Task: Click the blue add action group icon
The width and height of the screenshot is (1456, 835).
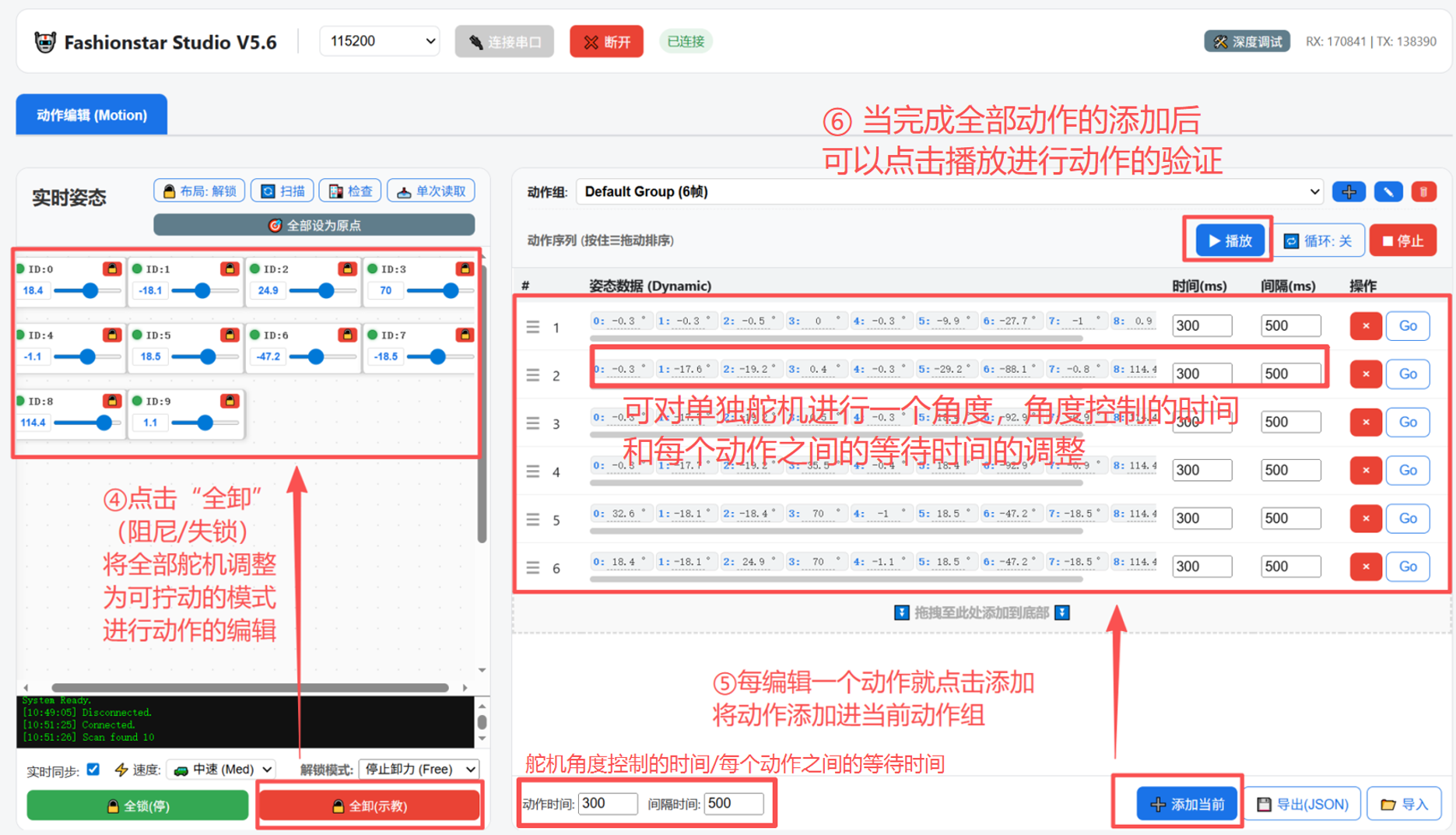Action: point(1348,192)
